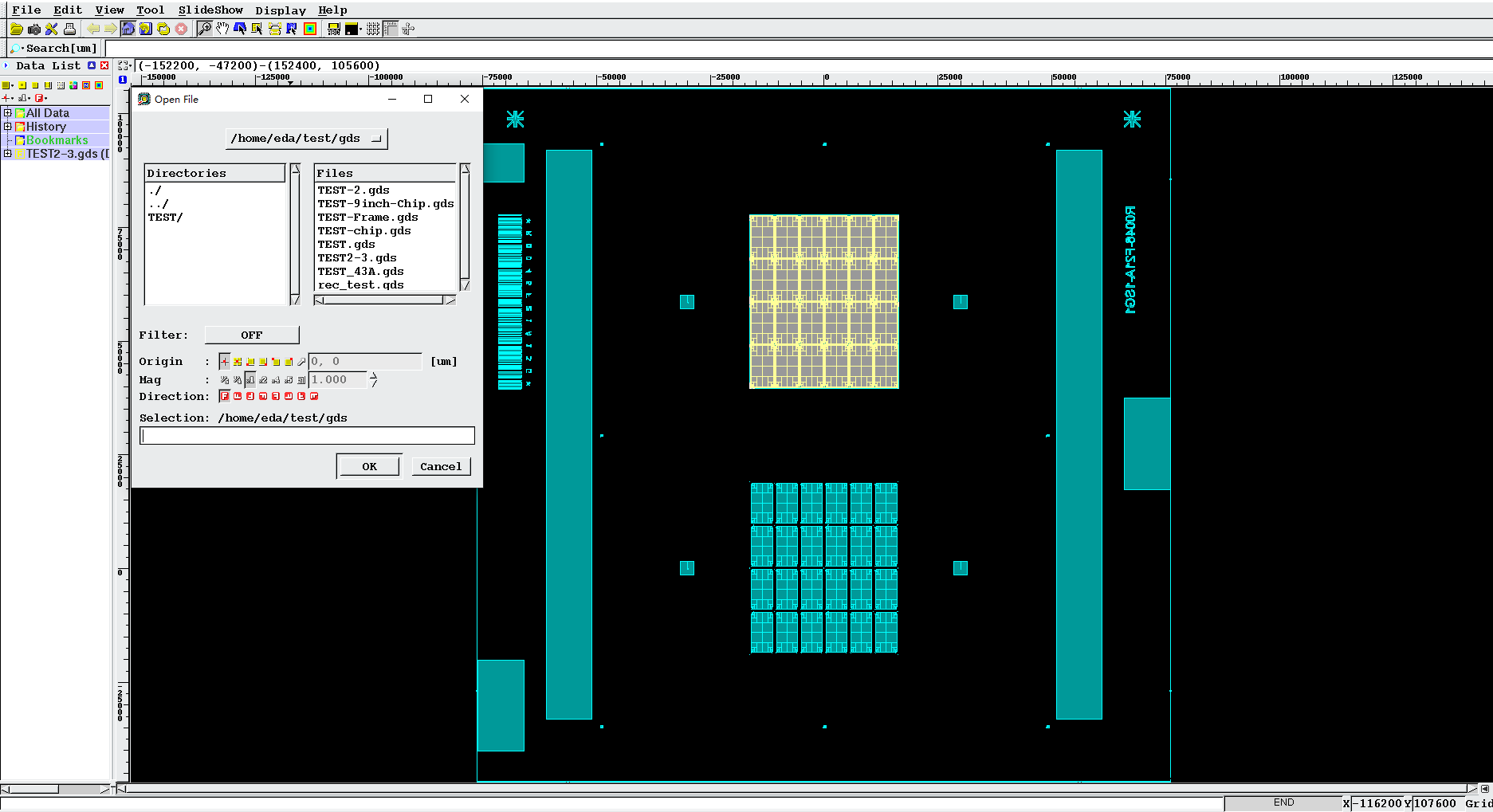Click the print icon in main toolbar
The height and width of the screenshot is (812, 1493).
coord(69,29)
